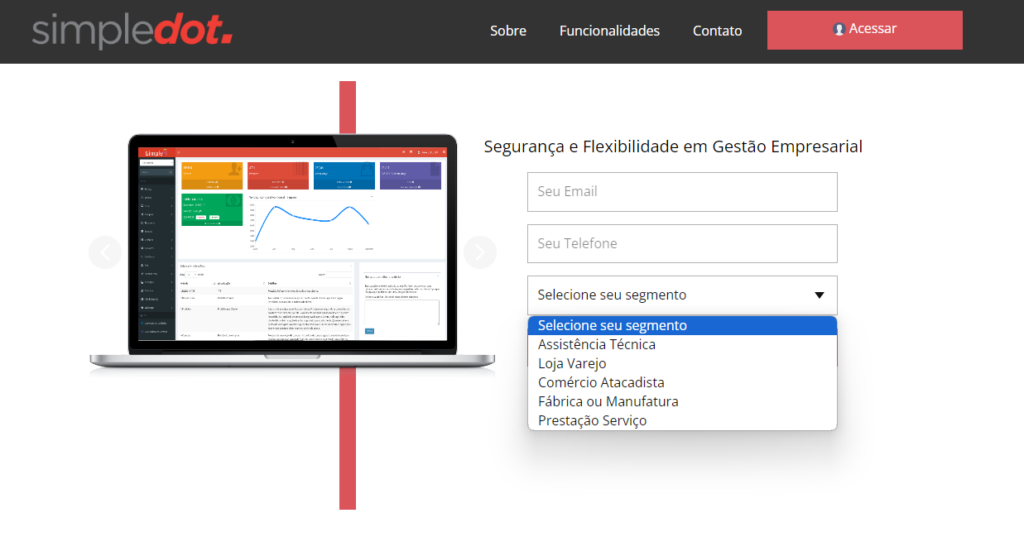The height and width of the screenshot is (542, 1024).
Task: Click the segment dropdown arrow
Action: coord(819,295)
